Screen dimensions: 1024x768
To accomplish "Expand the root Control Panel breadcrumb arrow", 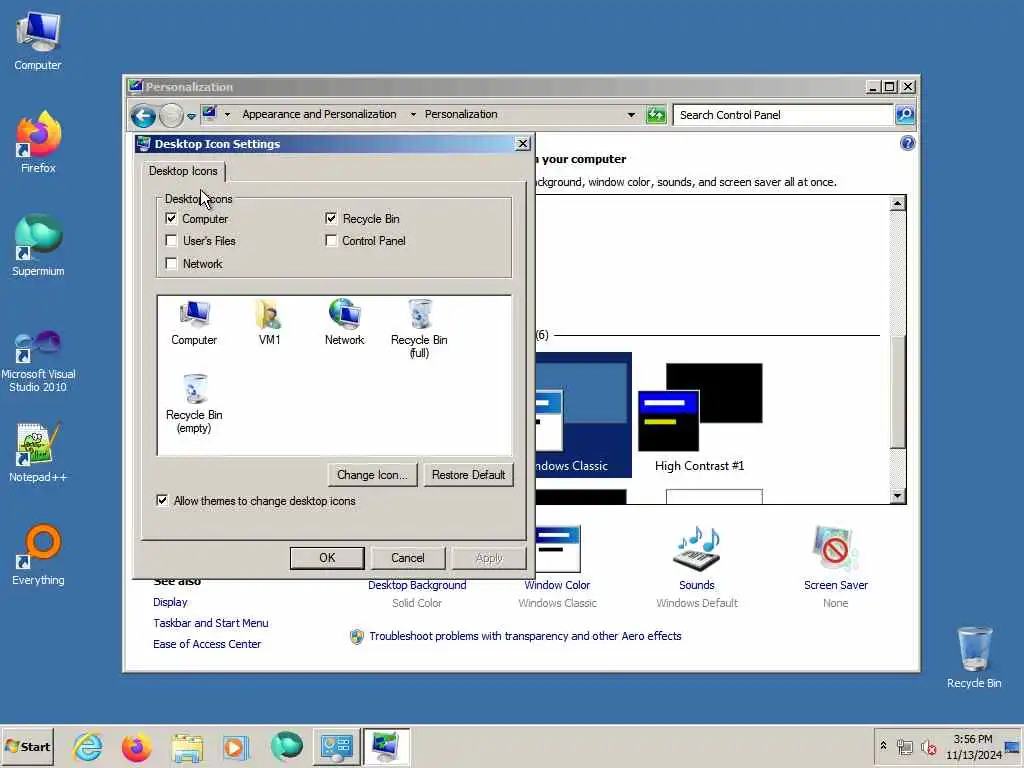I will (x=227, y=114).
